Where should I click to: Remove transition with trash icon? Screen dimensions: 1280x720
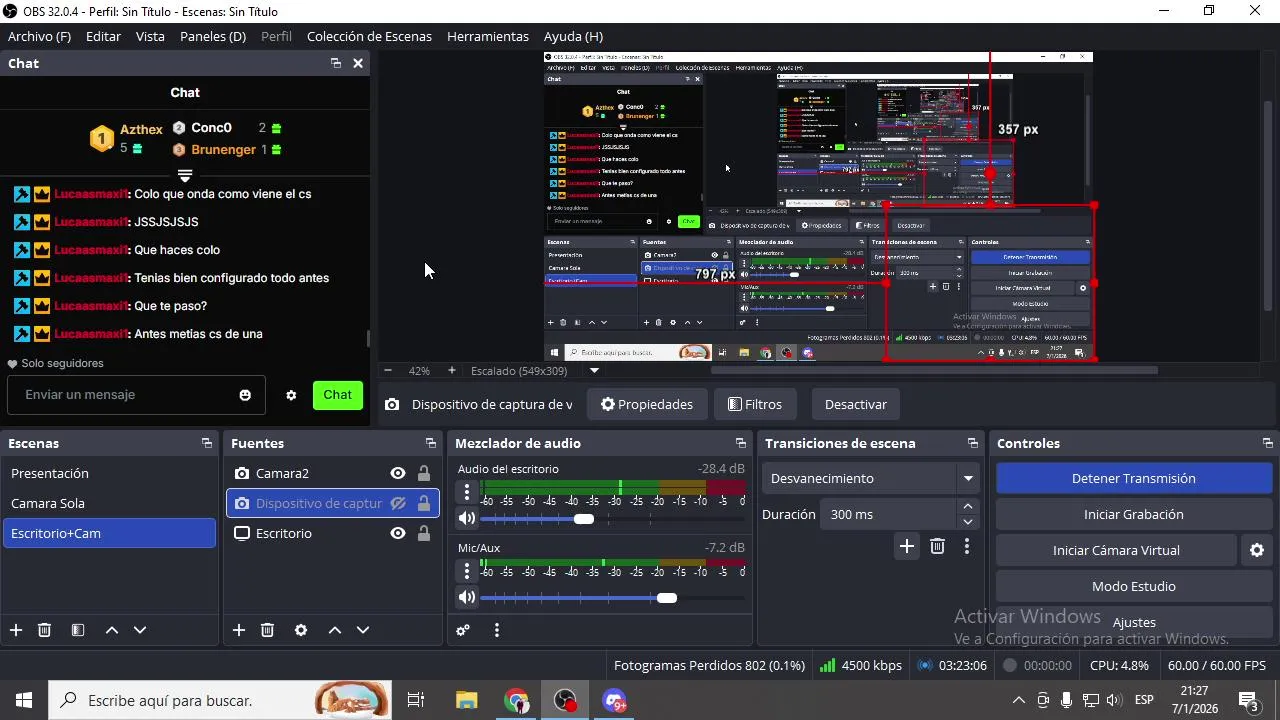click(x=937, y=546)
